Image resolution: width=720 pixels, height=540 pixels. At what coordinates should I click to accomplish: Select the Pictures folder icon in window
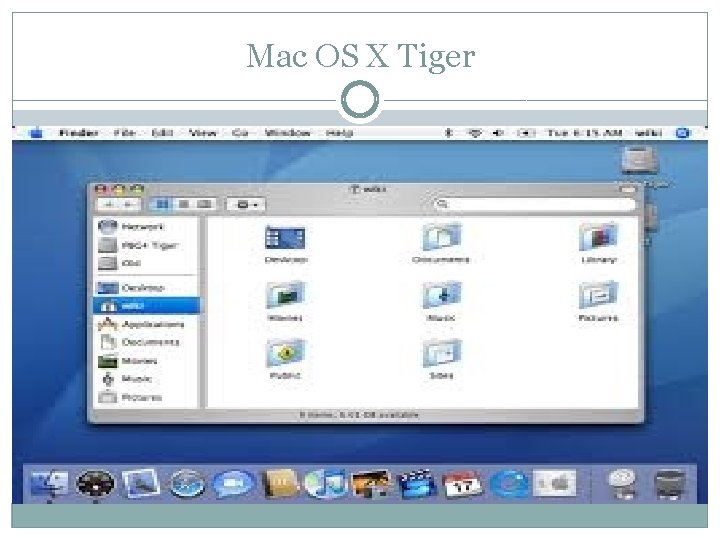598,295
